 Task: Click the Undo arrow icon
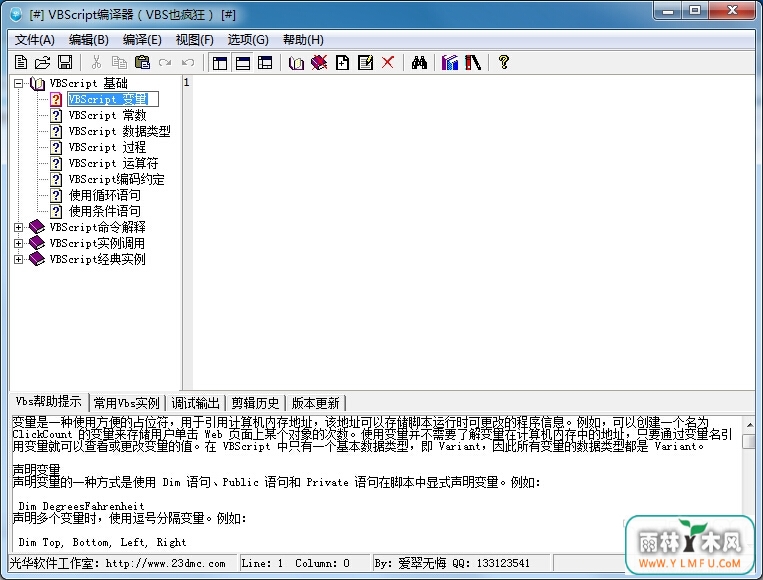[x=188, y=62]
